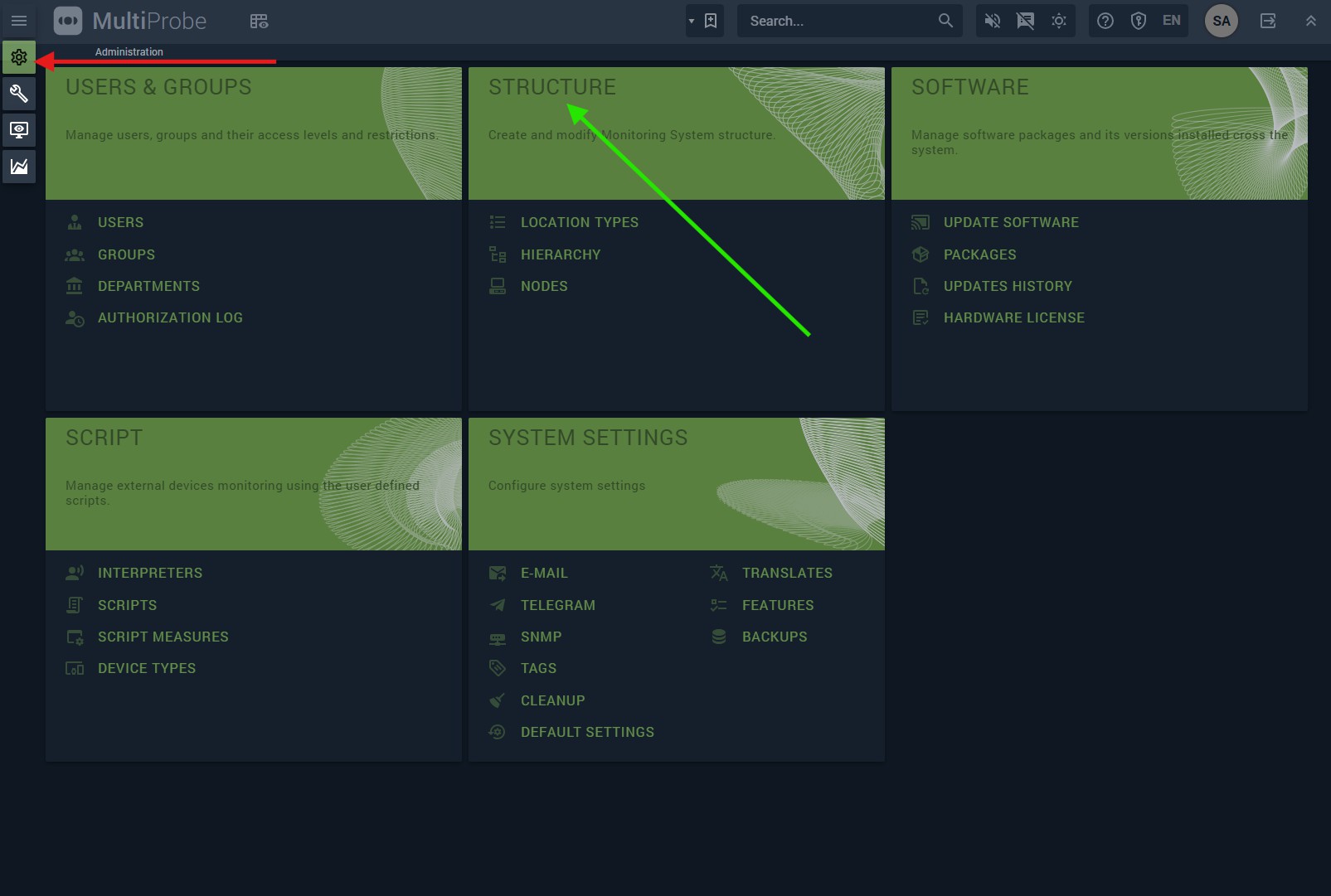The height and width of the screenshot is (896, 1331).
Task: Go to Backups in System Settings
Action: (774, 637)
